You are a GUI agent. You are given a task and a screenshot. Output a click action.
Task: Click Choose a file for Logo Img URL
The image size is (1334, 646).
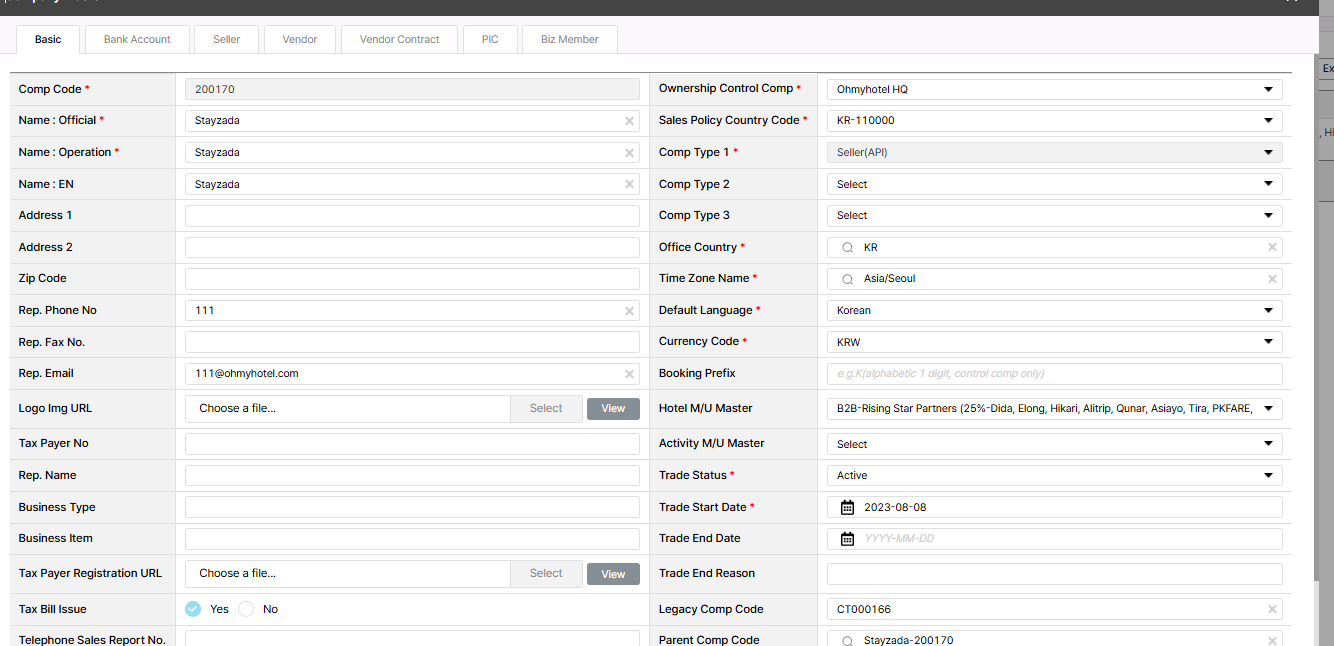[x=348, y=408]
